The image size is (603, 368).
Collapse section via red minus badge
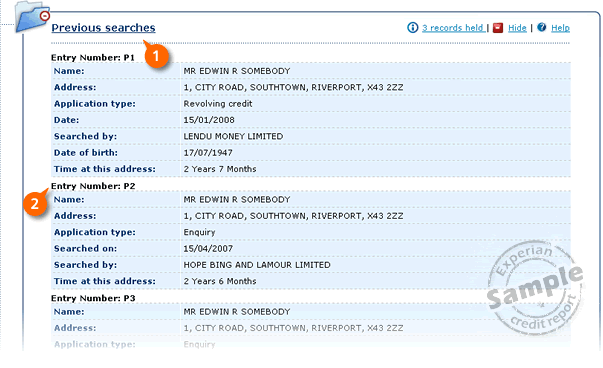click(x=45, y=16)
